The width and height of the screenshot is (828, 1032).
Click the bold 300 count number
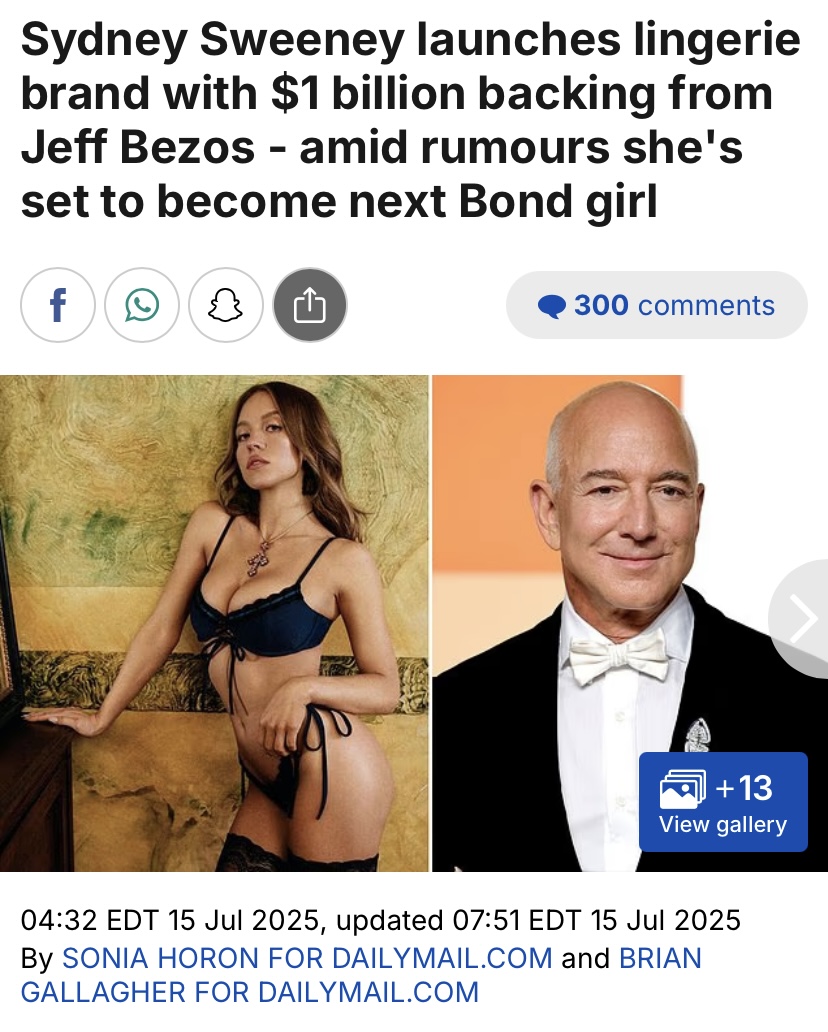[601, 305]
